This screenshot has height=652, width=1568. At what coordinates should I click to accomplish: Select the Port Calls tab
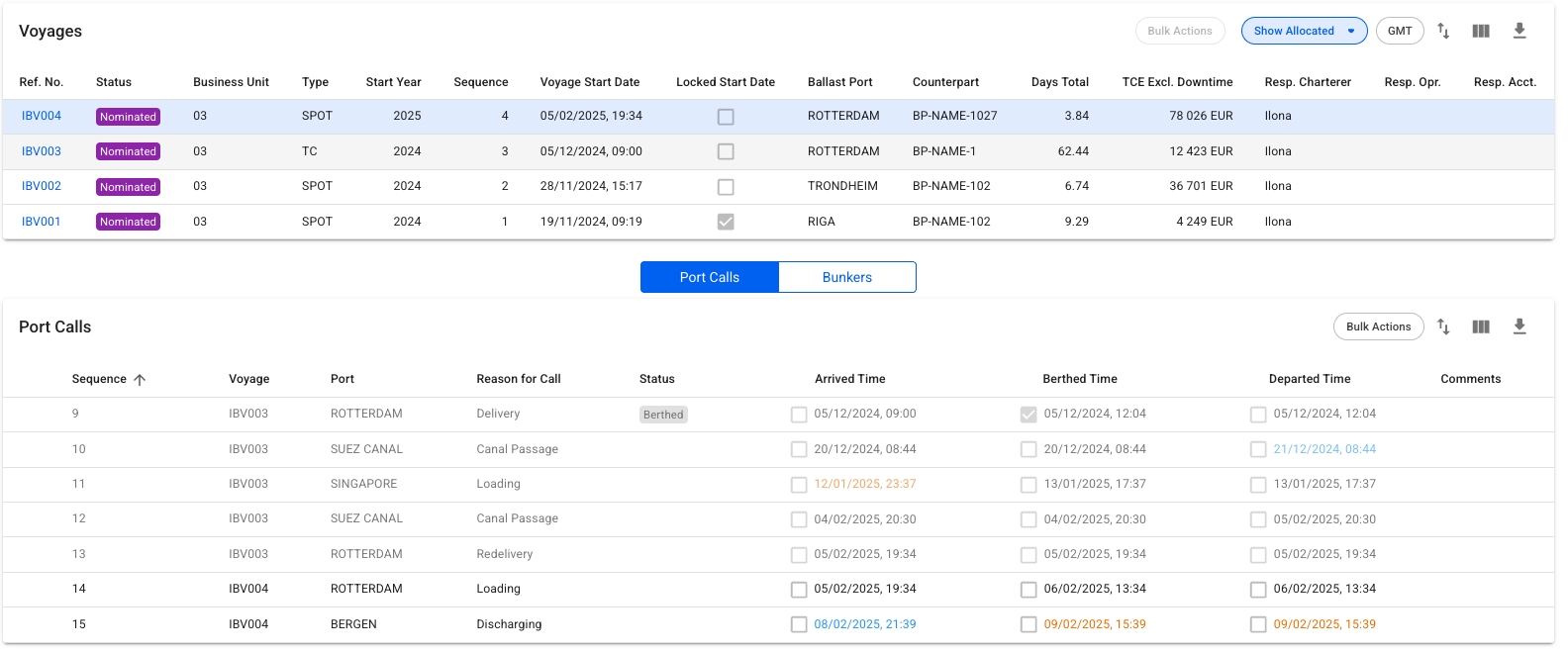[710, 278]
